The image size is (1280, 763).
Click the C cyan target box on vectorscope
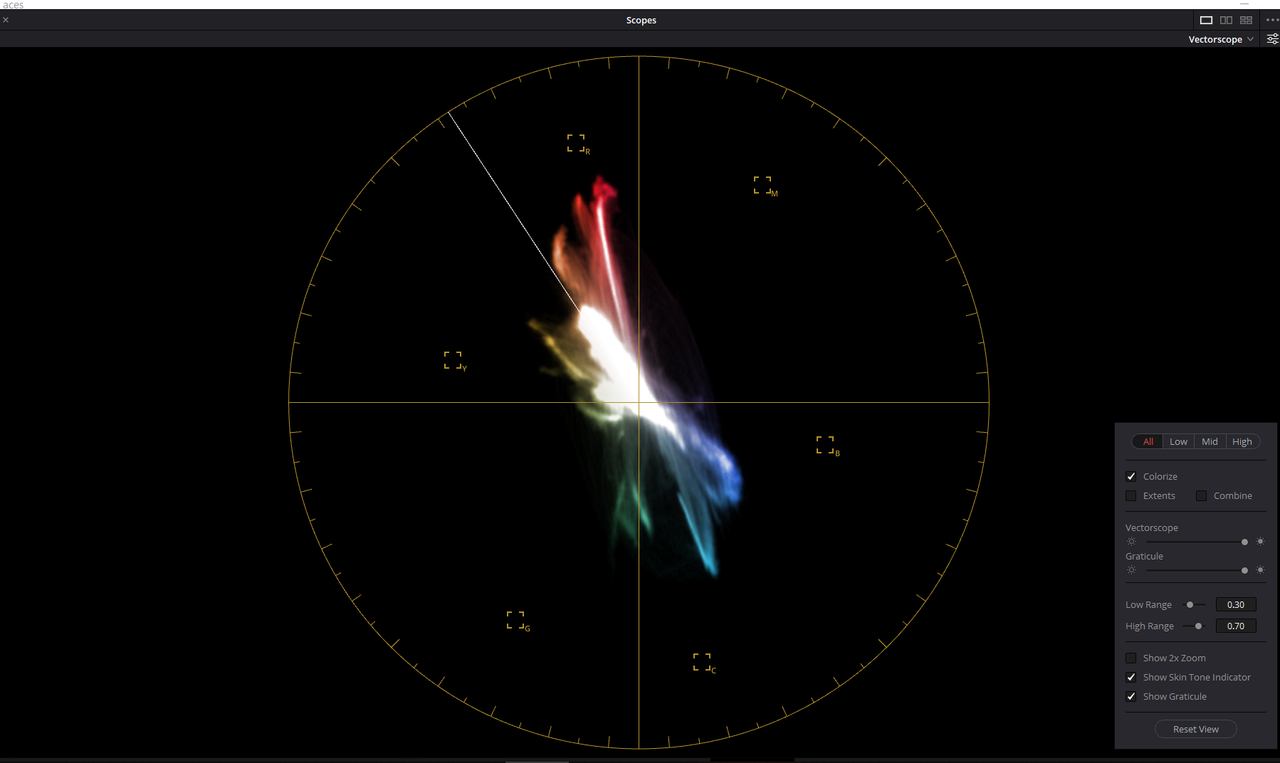point(702,662)
